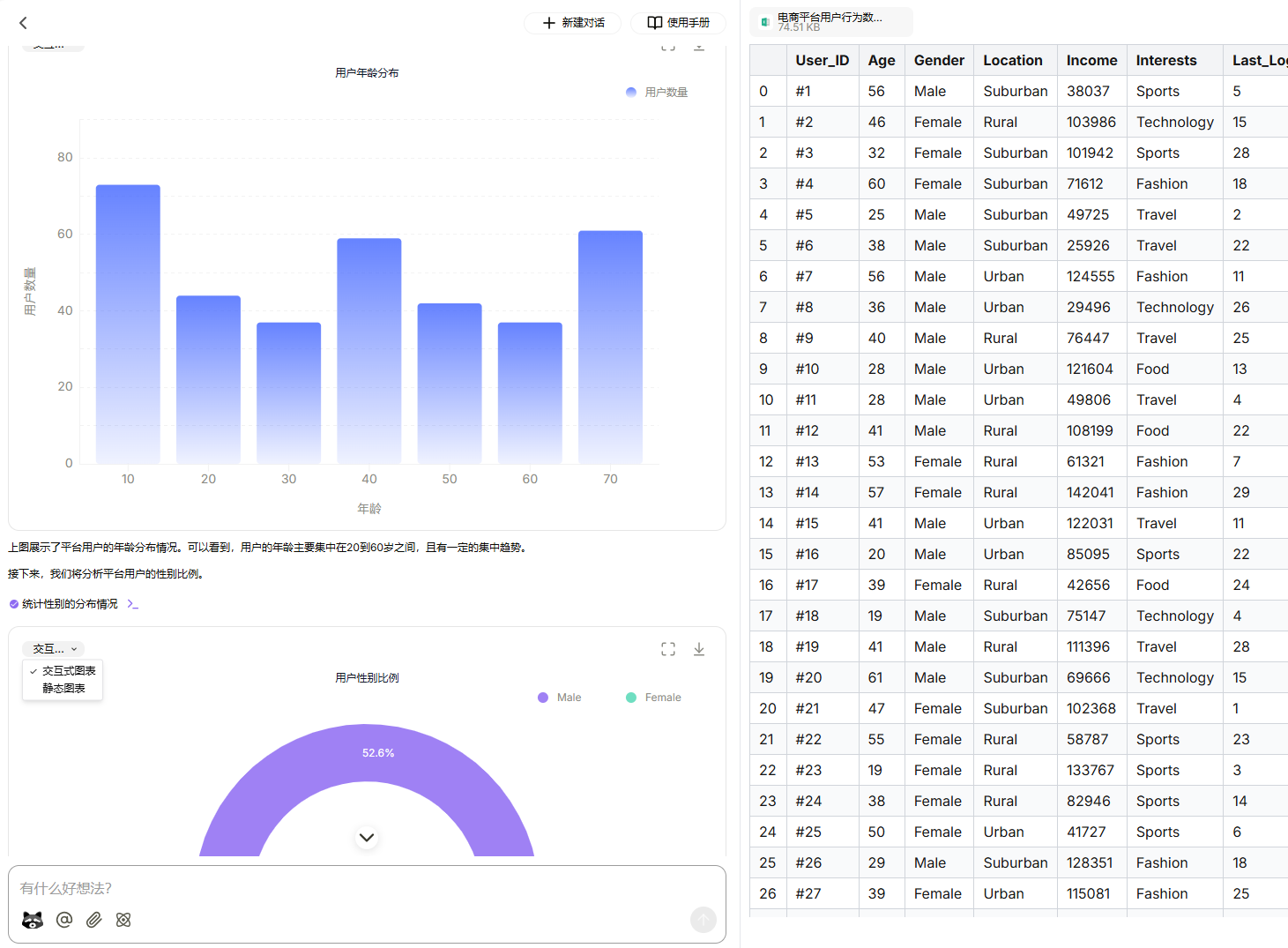This screenshot has width=1288, height=948.
Task: Click the user ID cell #20
Action: 823,678
